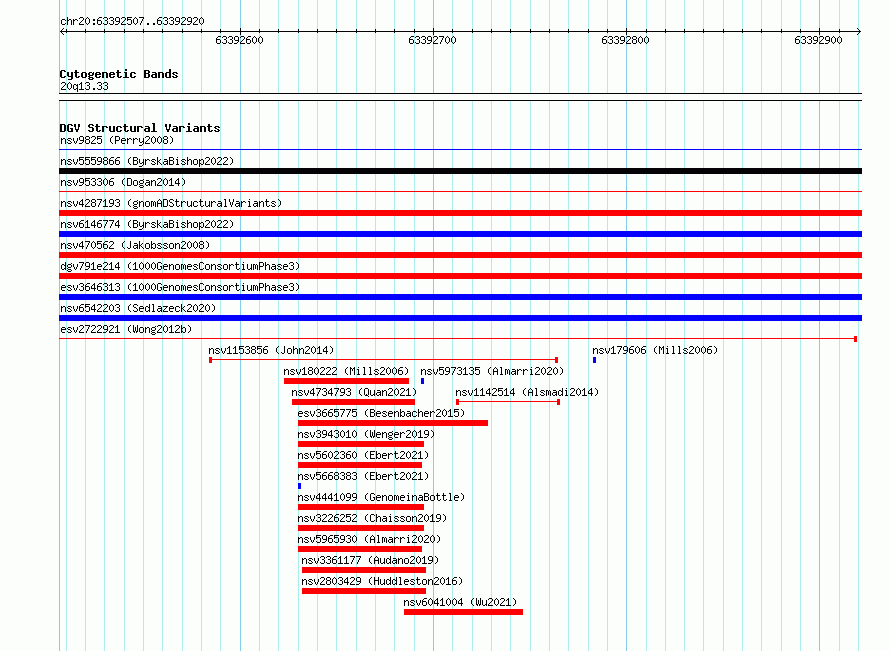Select the thin red nsv1142514 Alsmadi2014 line

(508, 402)
